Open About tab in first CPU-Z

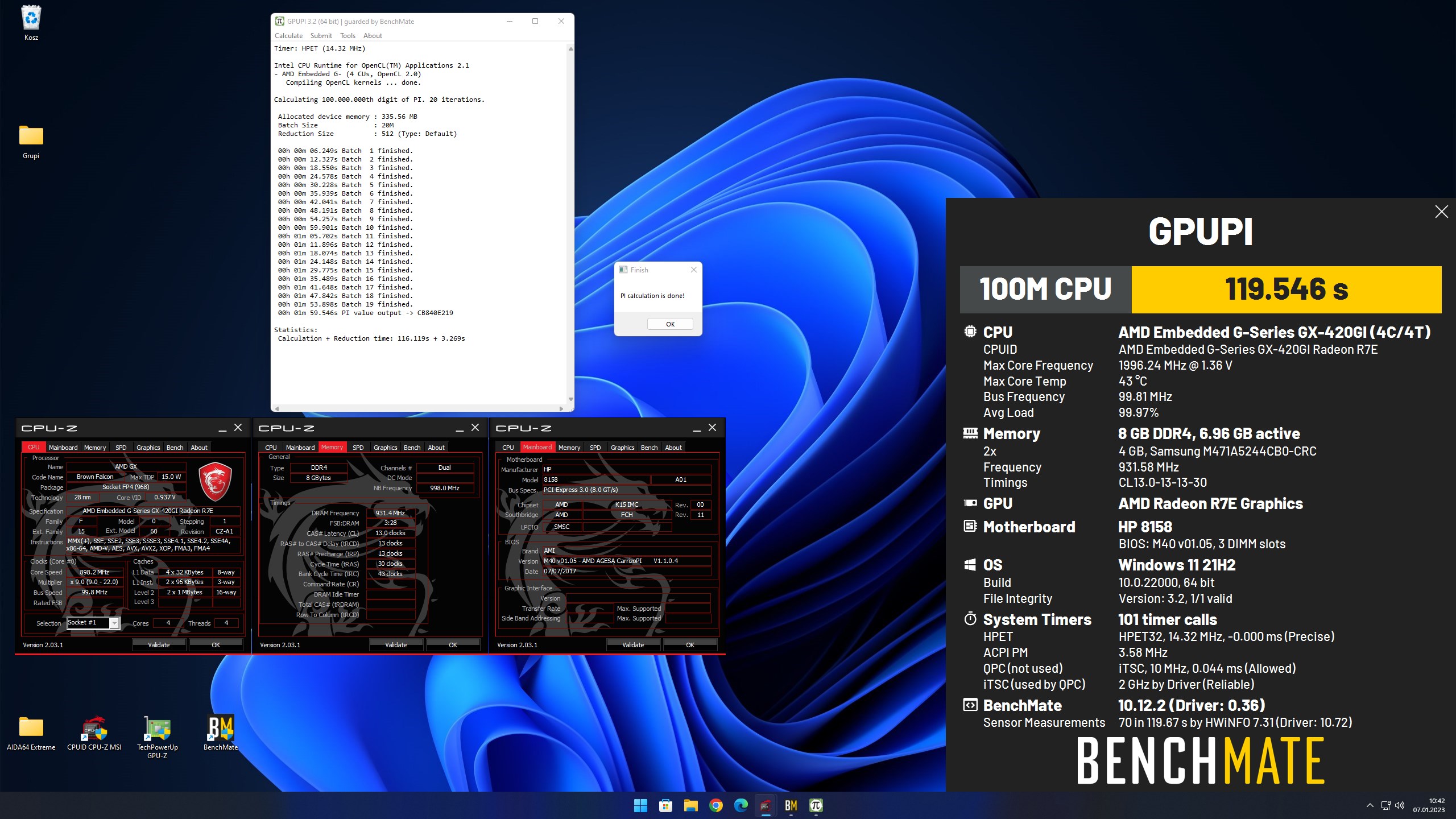pyautogui.click(x=199, y=448)
